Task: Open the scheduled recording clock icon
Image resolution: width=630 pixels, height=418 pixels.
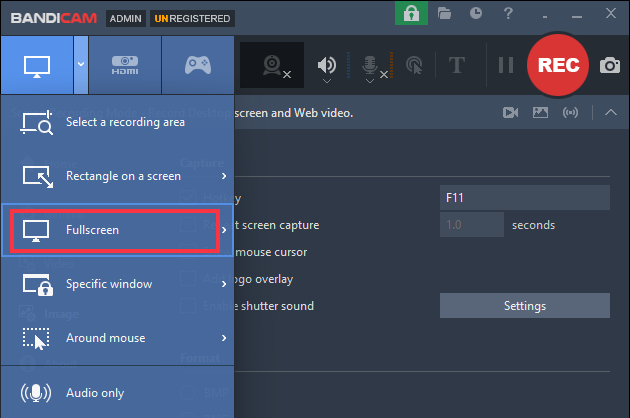Action: click(x=476, y=13)
